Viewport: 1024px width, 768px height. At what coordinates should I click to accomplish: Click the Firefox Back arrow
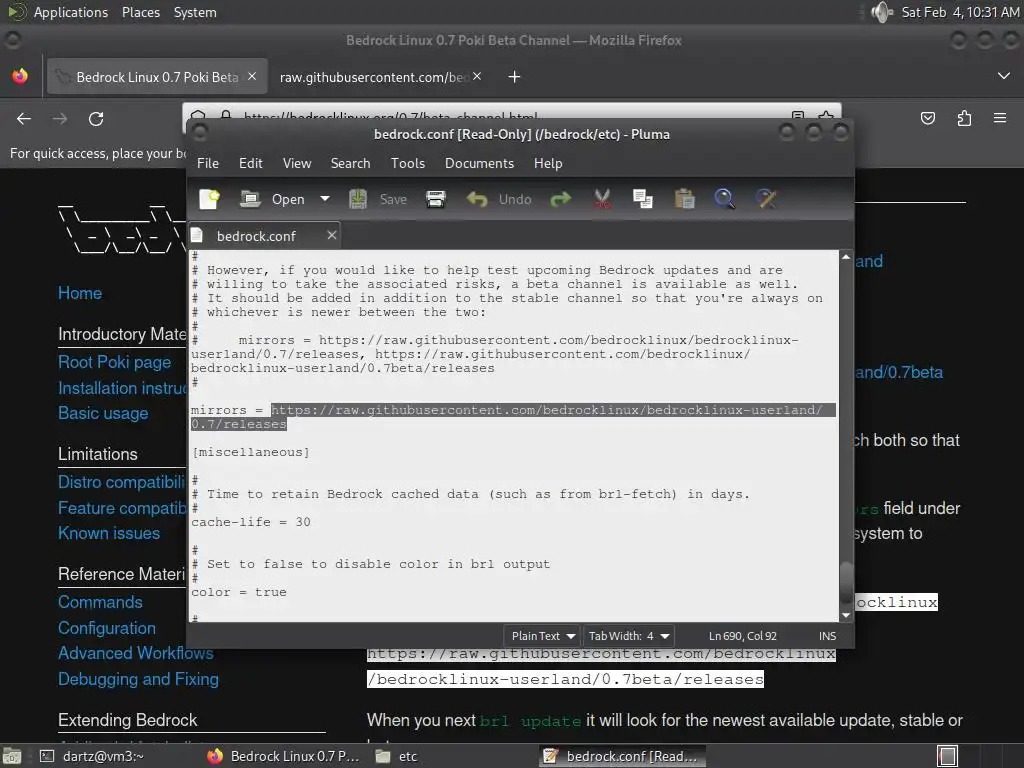[x=24, y=119]
